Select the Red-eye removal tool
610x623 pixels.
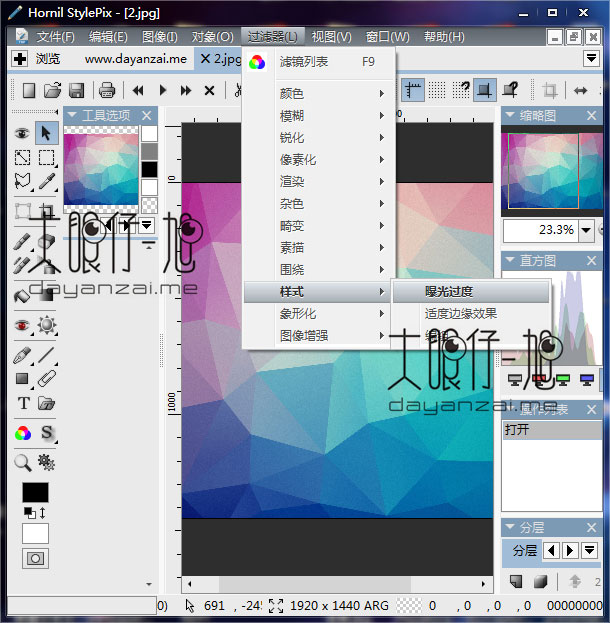pos(22,326)
